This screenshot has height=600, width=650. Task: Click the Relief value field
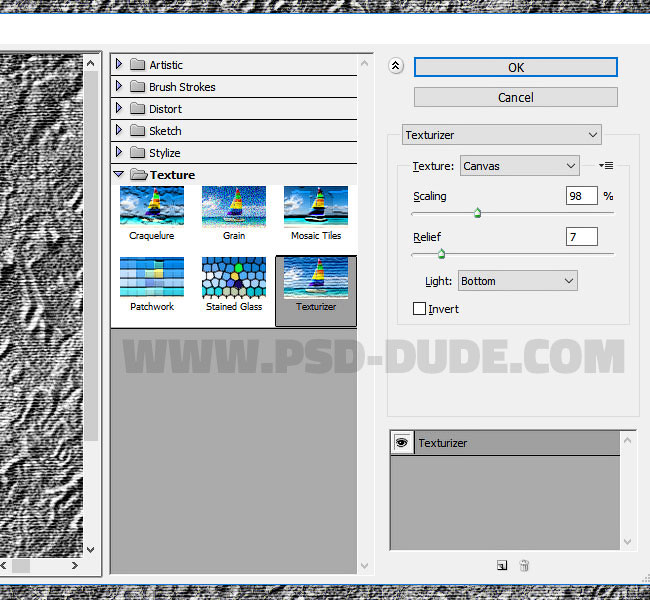[x=582, y=237]
